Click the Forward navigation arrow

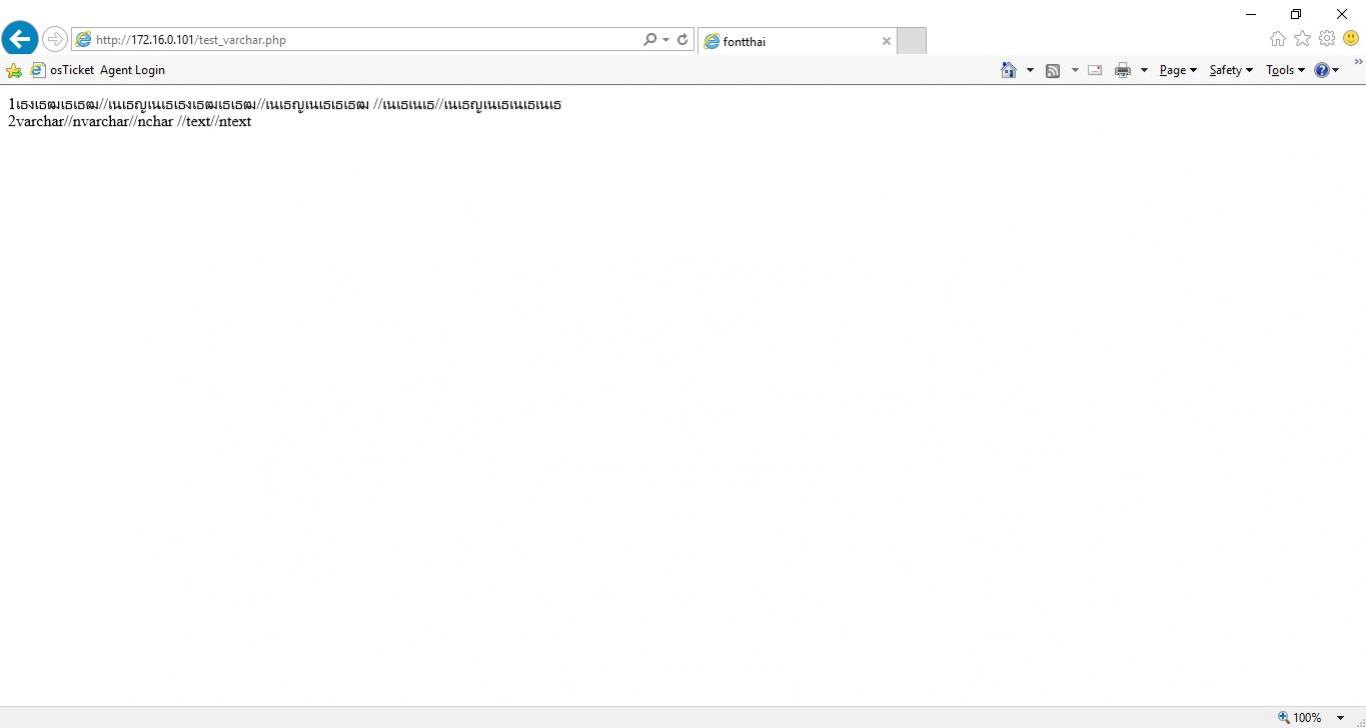[55, 40]
